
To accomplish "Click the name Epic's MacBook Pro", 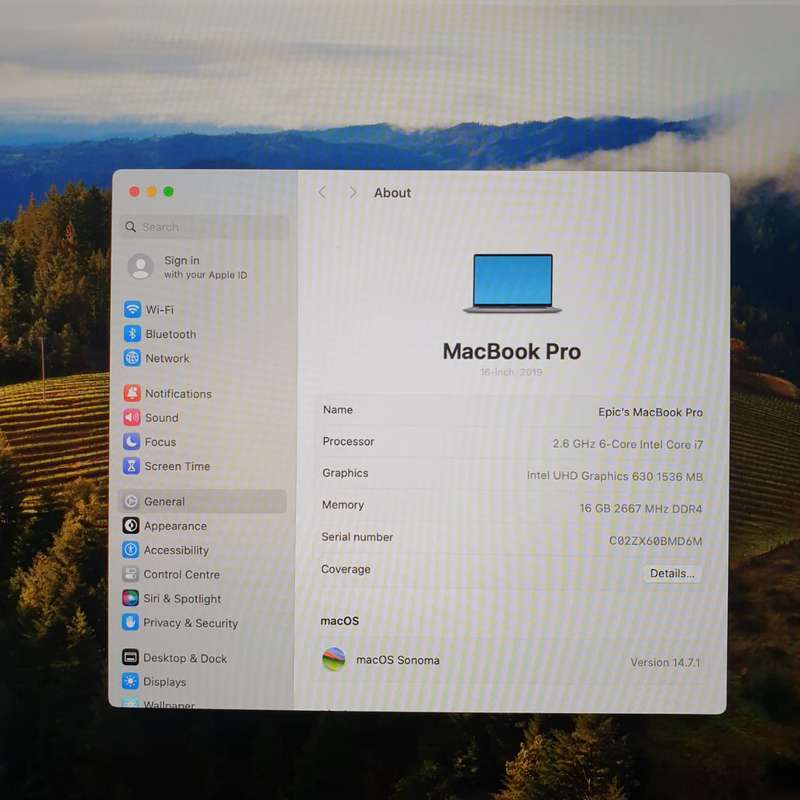I will [651, 412].
